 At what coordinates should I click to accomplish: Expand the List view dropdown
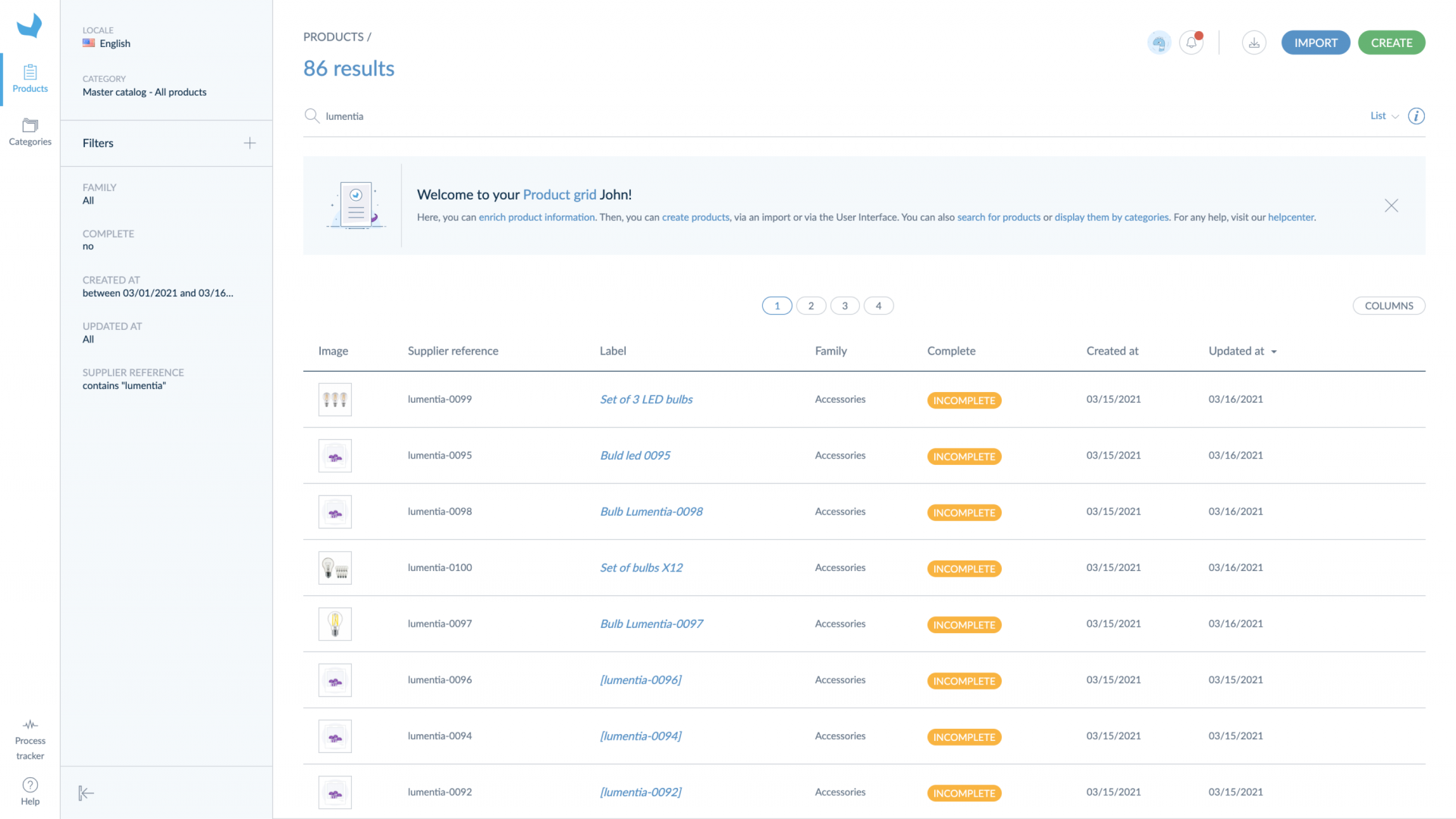point(1384,116)
